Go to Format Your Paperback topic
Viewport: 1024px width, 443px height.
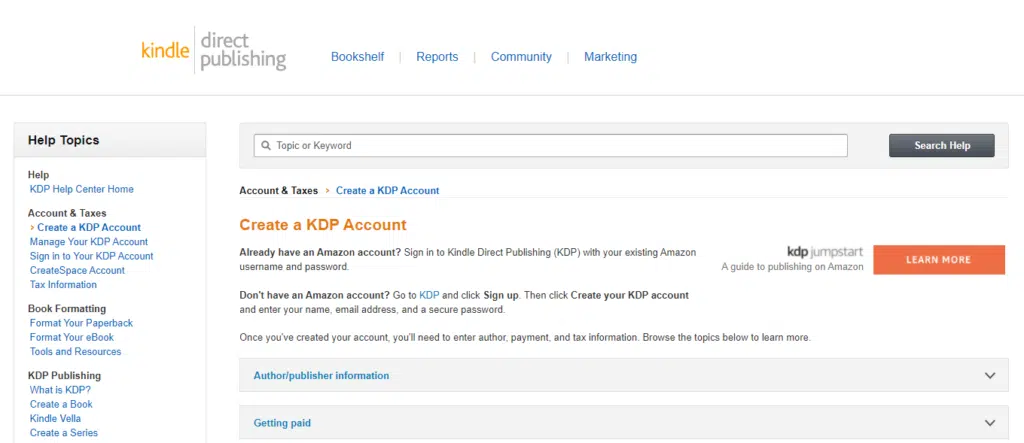tap(81, 323)
